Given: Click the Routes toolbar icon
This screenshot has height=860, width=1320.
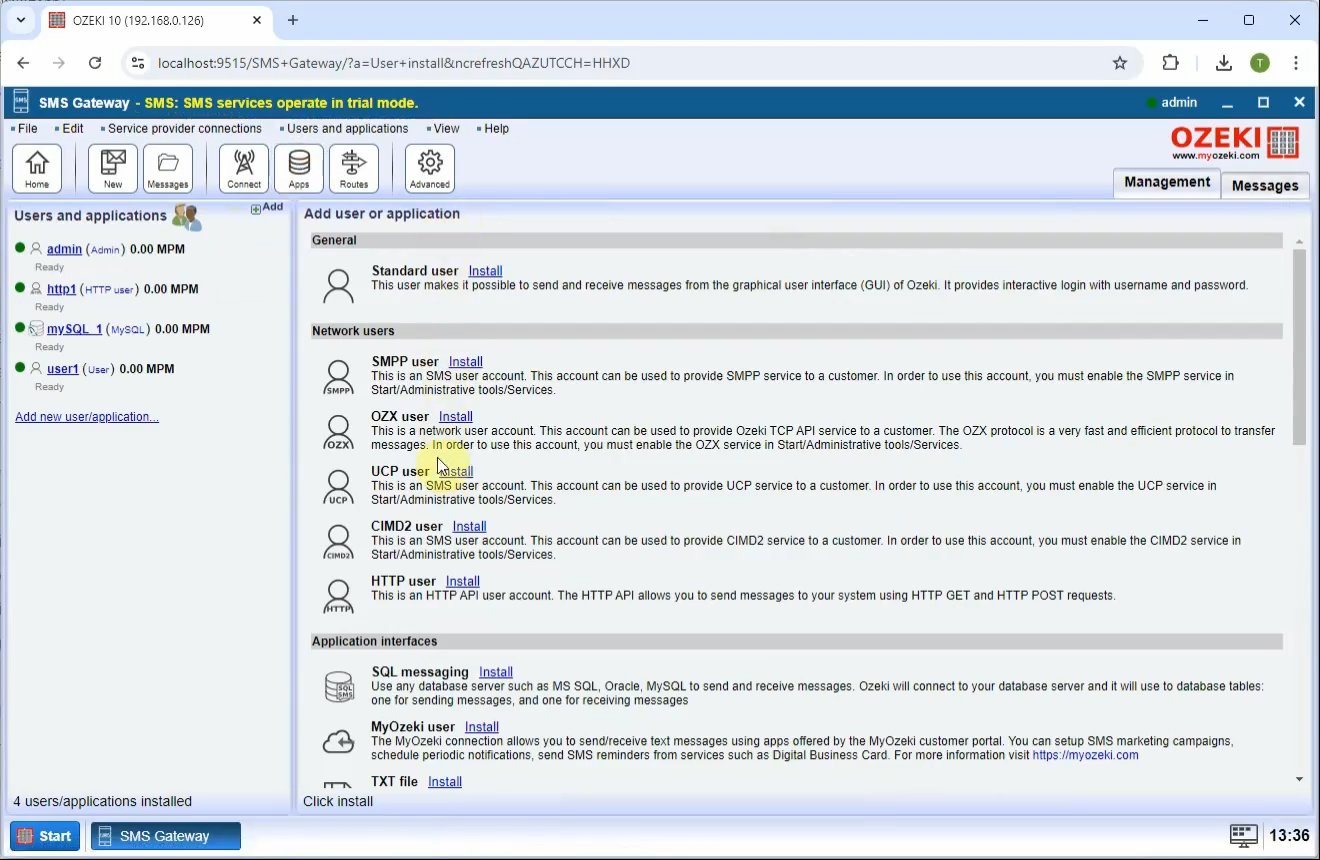Looking at the screenshot, I should 354,168.
